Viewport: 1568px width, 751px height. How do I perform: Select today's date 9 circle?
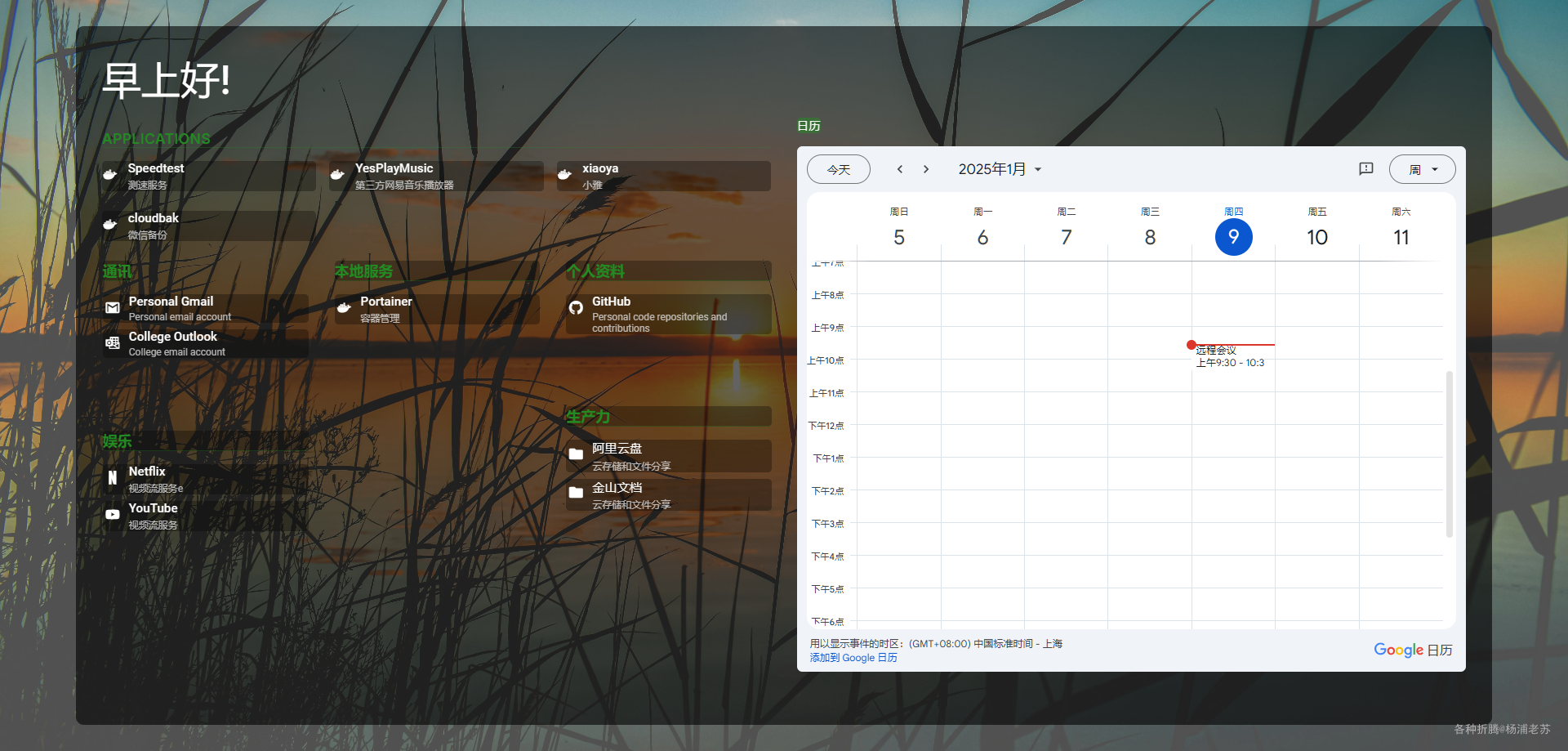(1234, 237)
